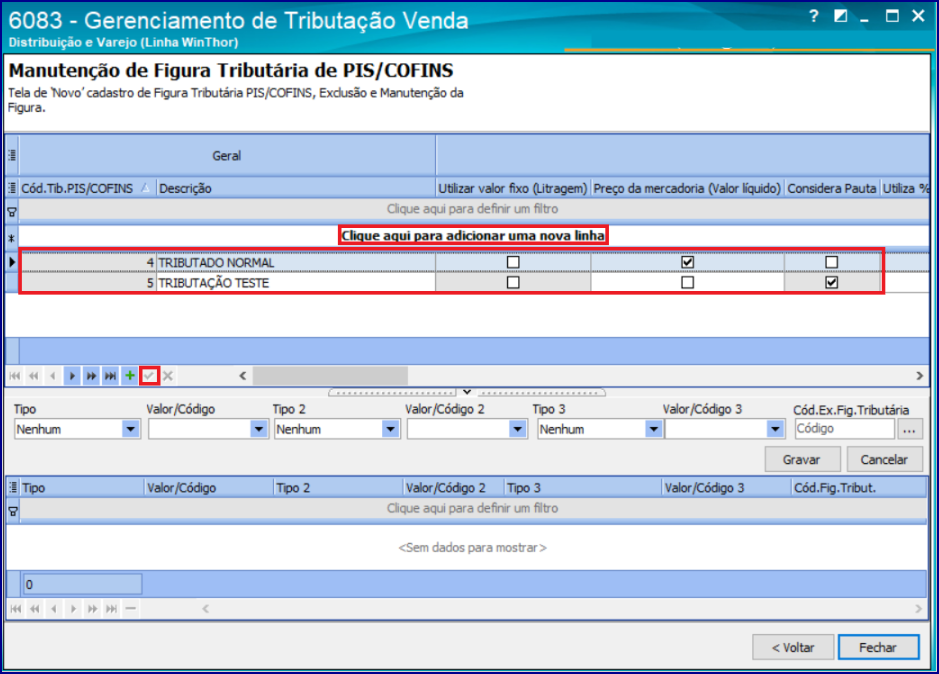The image size is (939, 674).
Task: Open the Tipo dropdown
Action: (x=131, y=429)
